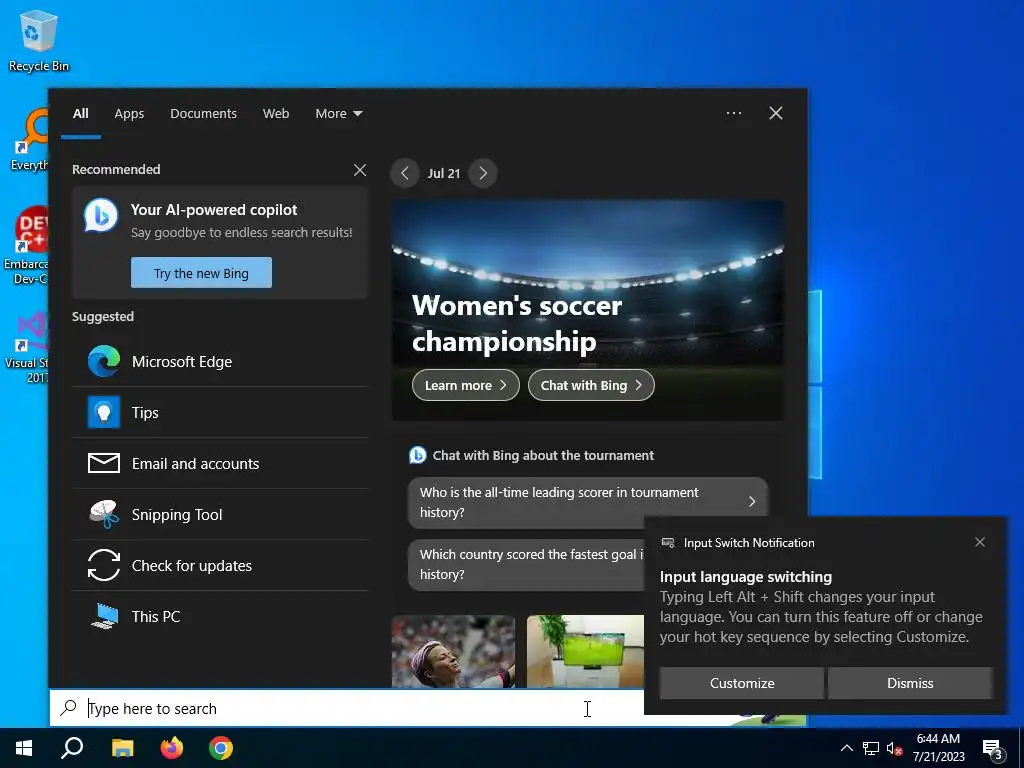The width and height of the screenshot is (1024, 768).
Task: Dismiss the Recommended section
Action: [360, 170]
